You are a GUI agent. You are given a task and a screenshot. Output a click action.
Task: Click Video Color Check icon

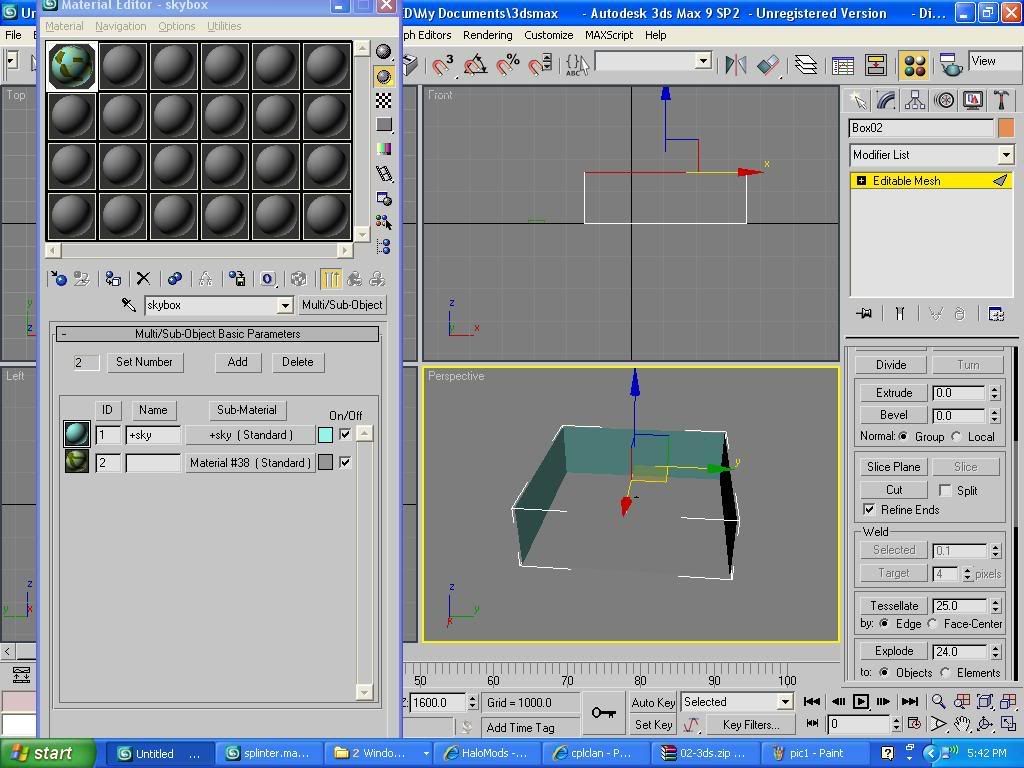coord(383,149)
